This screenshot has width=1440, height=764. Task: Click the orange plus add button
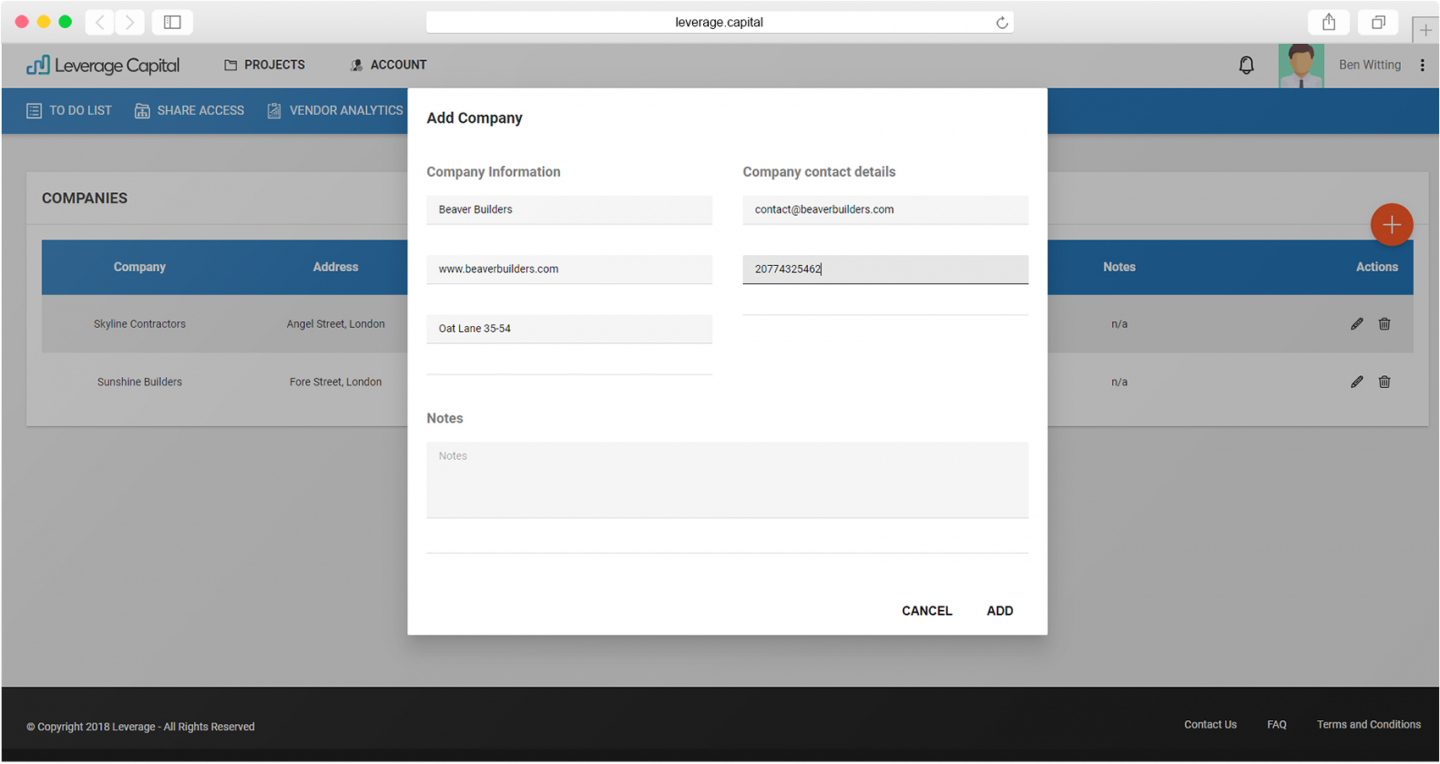(1391, 225)
